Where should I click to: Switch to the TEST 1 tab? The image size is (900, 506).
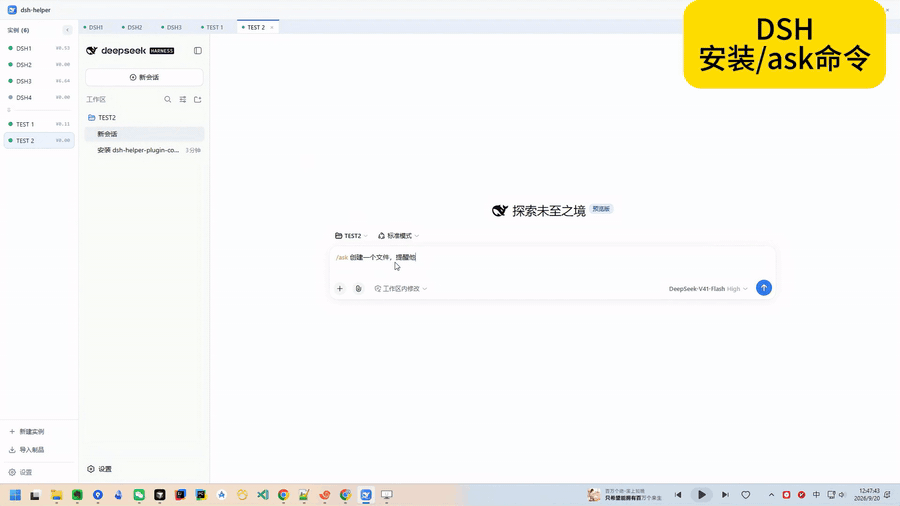(x=212, y=27)
